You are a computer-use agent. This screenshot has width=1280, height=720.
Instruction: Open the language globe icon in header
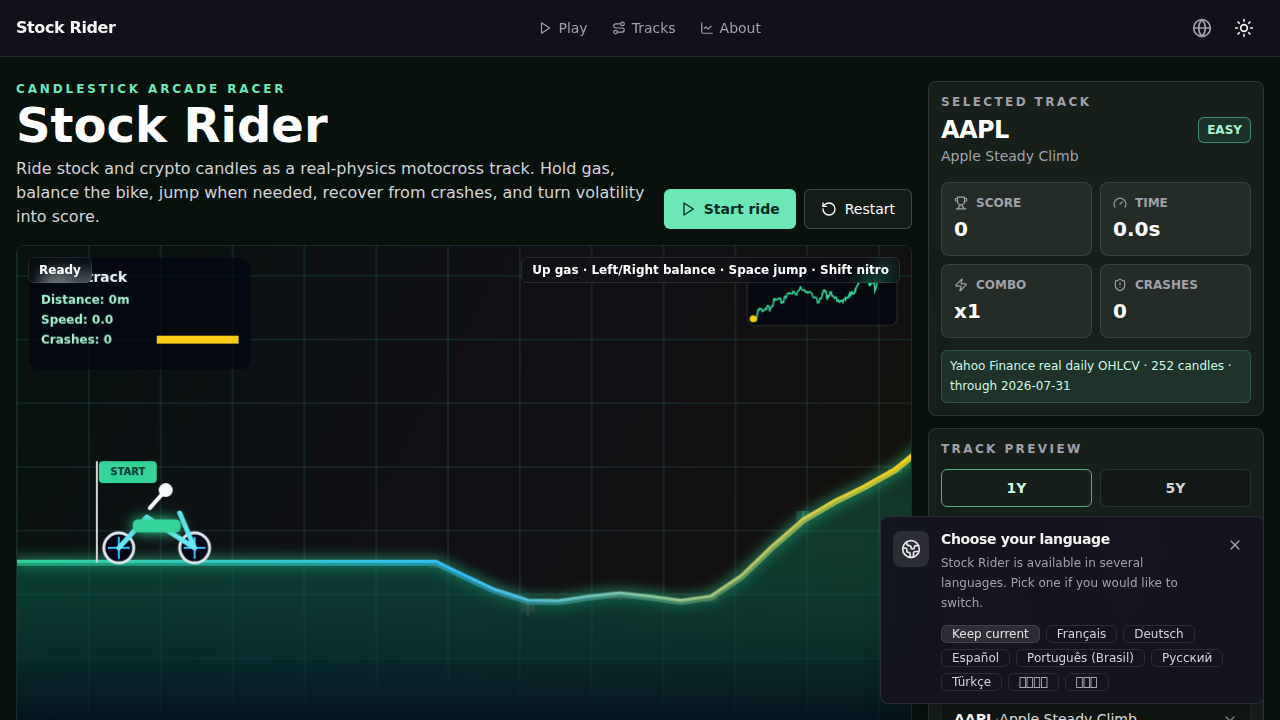(x=1202, y=28)
